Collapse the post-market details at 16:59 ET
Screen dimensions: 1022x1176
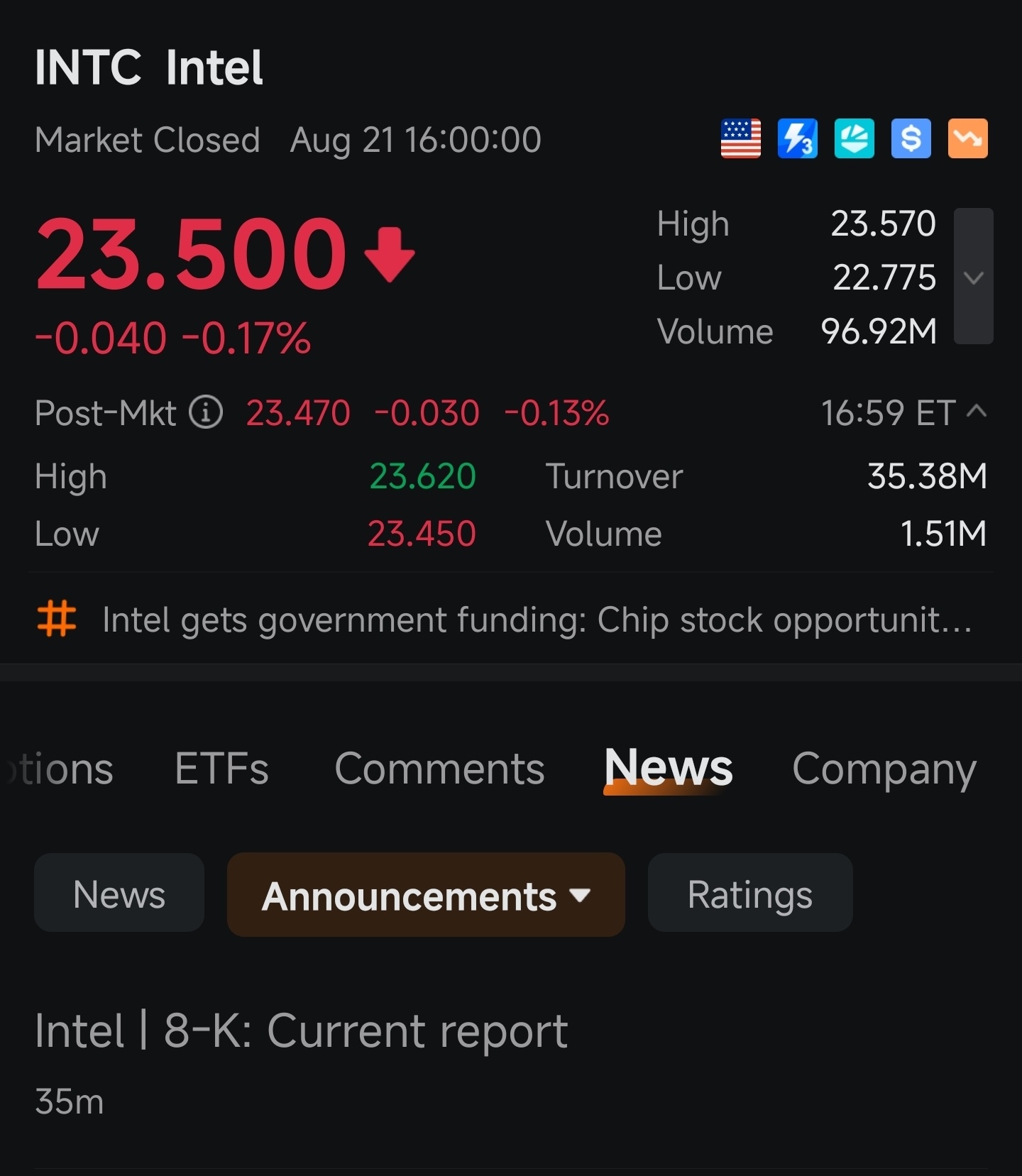point(977,412)
